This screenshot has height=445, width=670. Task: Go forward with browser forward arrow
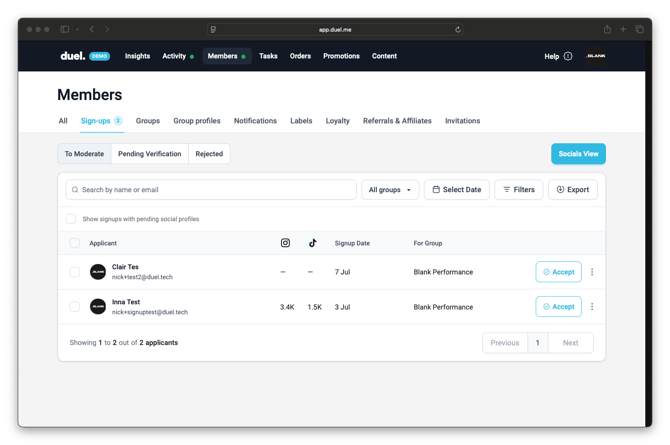[107, 29]
